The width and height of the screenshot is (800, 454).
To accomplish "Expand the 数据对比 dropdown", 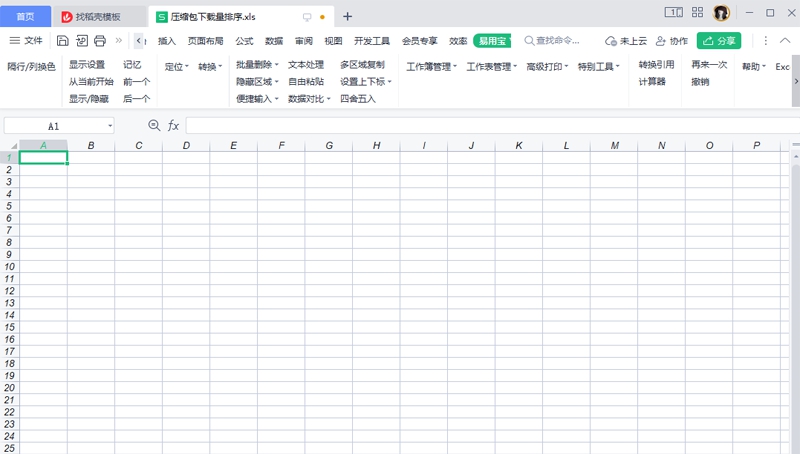I will 309,98.
